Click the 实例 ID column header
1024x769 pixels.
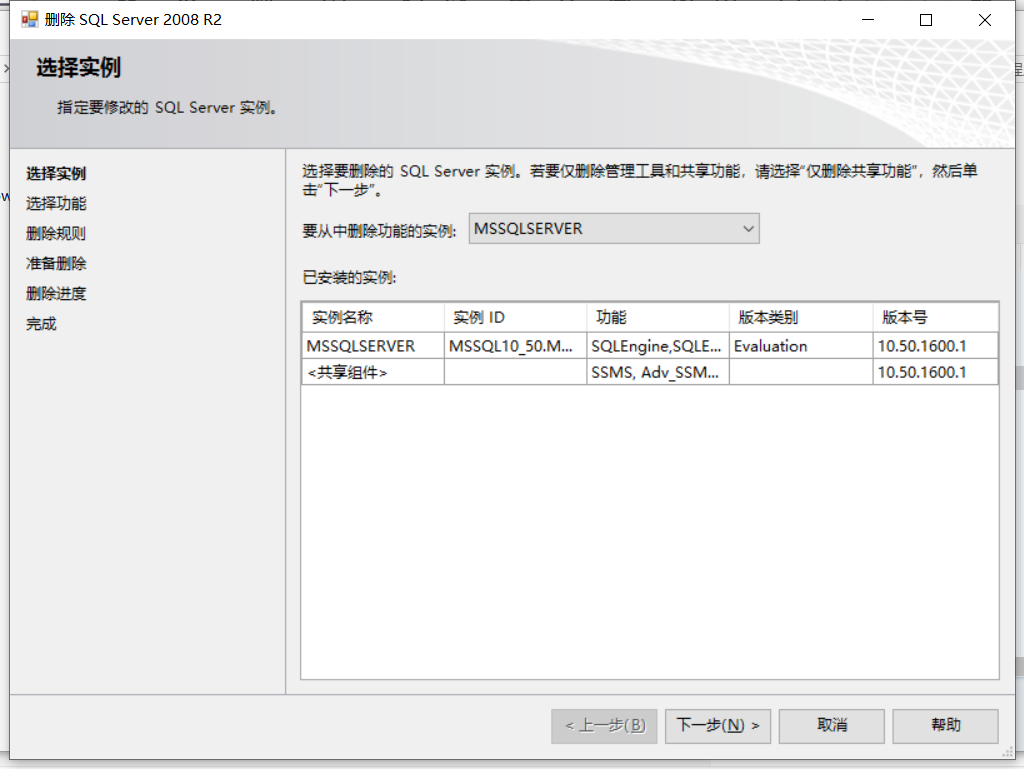[515, 317]
